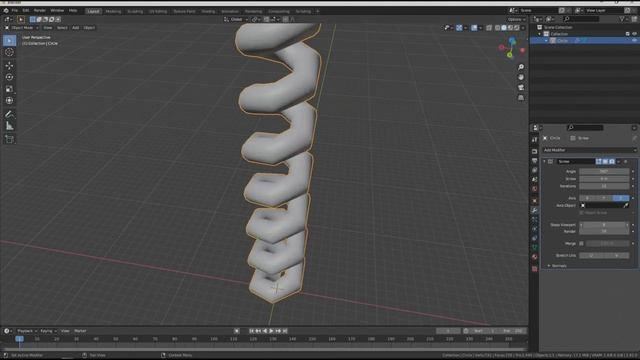The image size is (640, 360).
Task: Toggle Circle visibility eye in outliner
Action: (x=634, y=40)
